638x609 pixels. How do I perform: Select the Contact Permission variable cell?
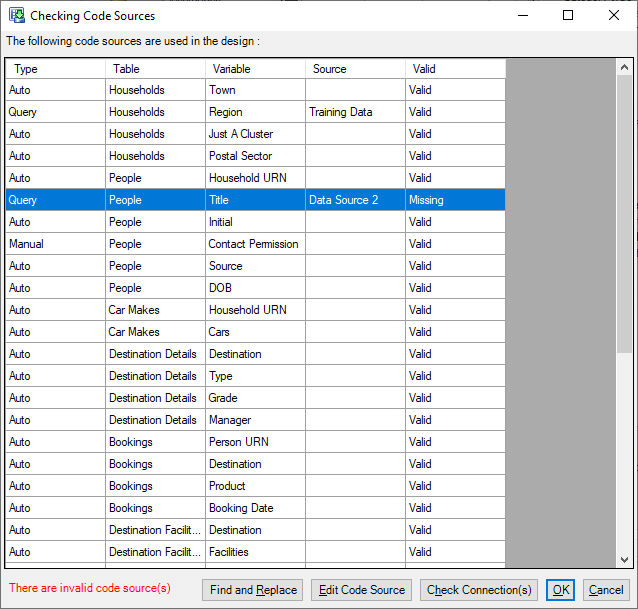[256, 244]
